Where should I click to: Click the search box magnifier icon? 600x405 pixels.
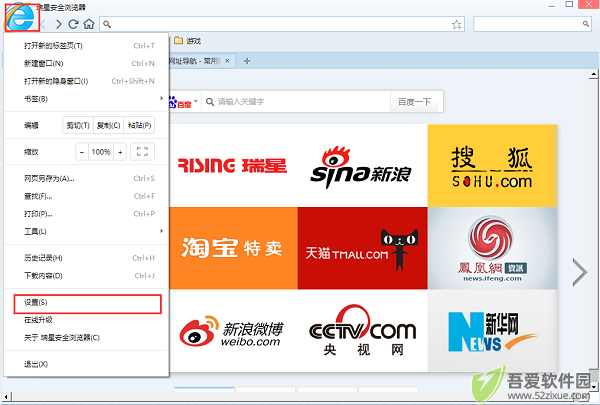(x=585, y=24)
